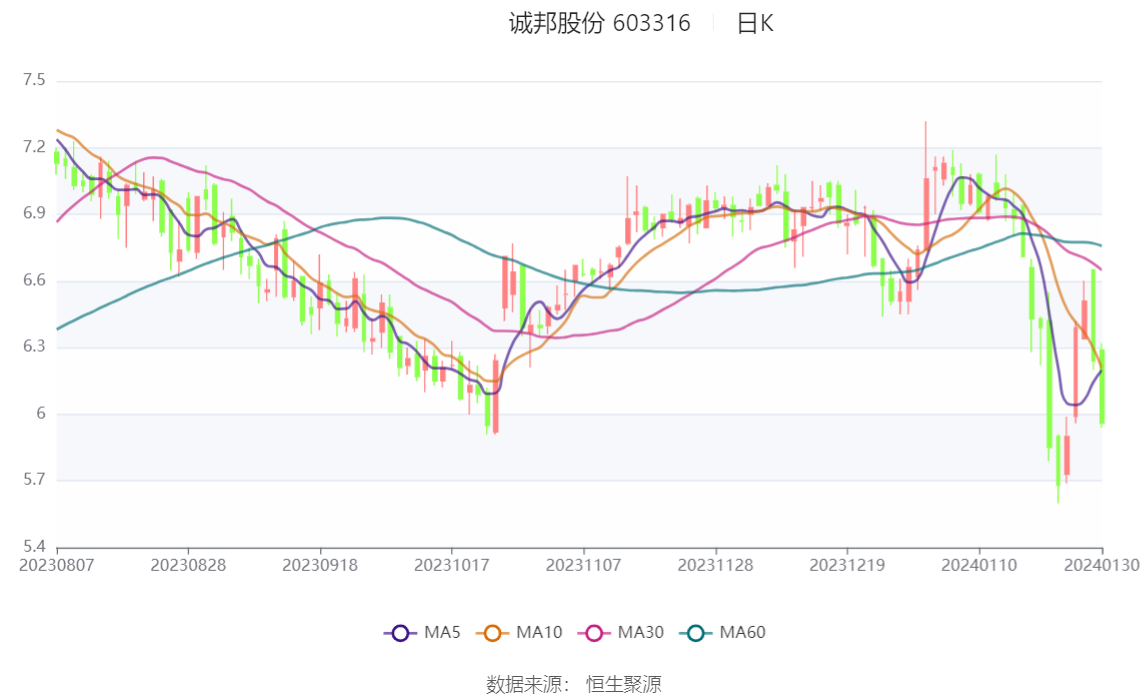
Task: Click the 20240110 date label on the x-axis
Action: 979,565
